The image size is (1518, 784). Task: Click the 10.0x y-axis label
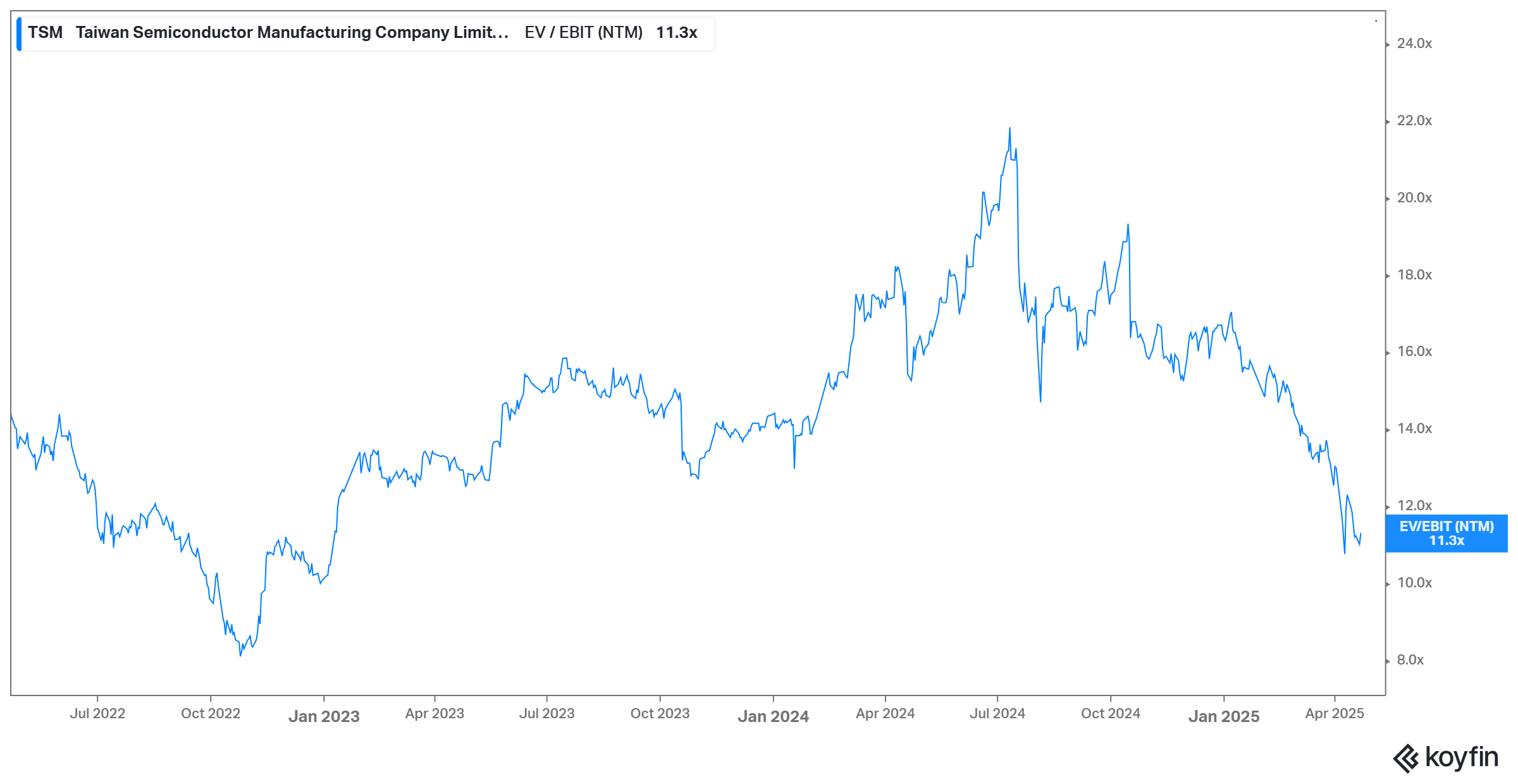(x=1414, y=583)
